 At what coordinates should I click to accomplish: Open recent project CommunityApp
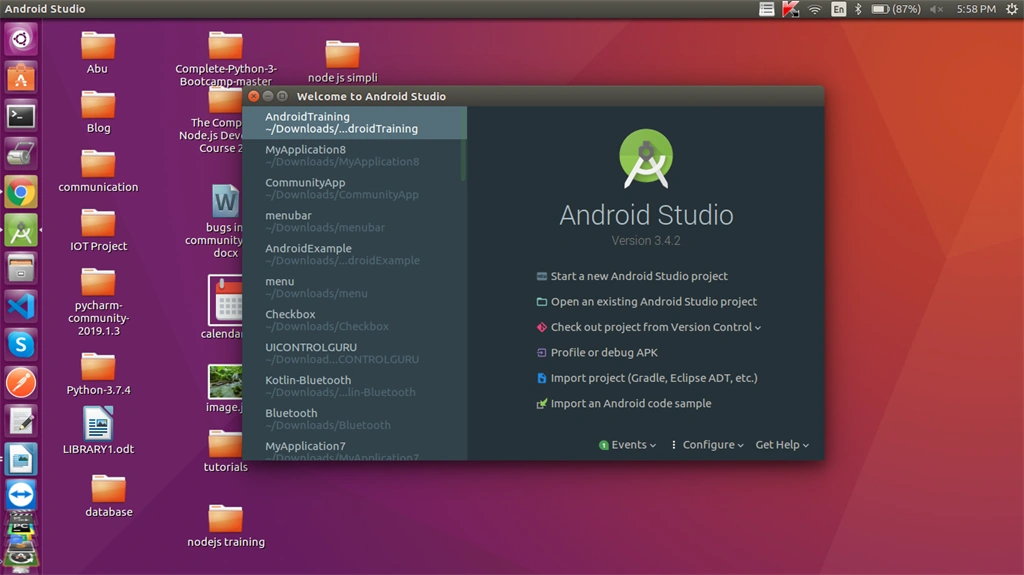tap(354, 188)
